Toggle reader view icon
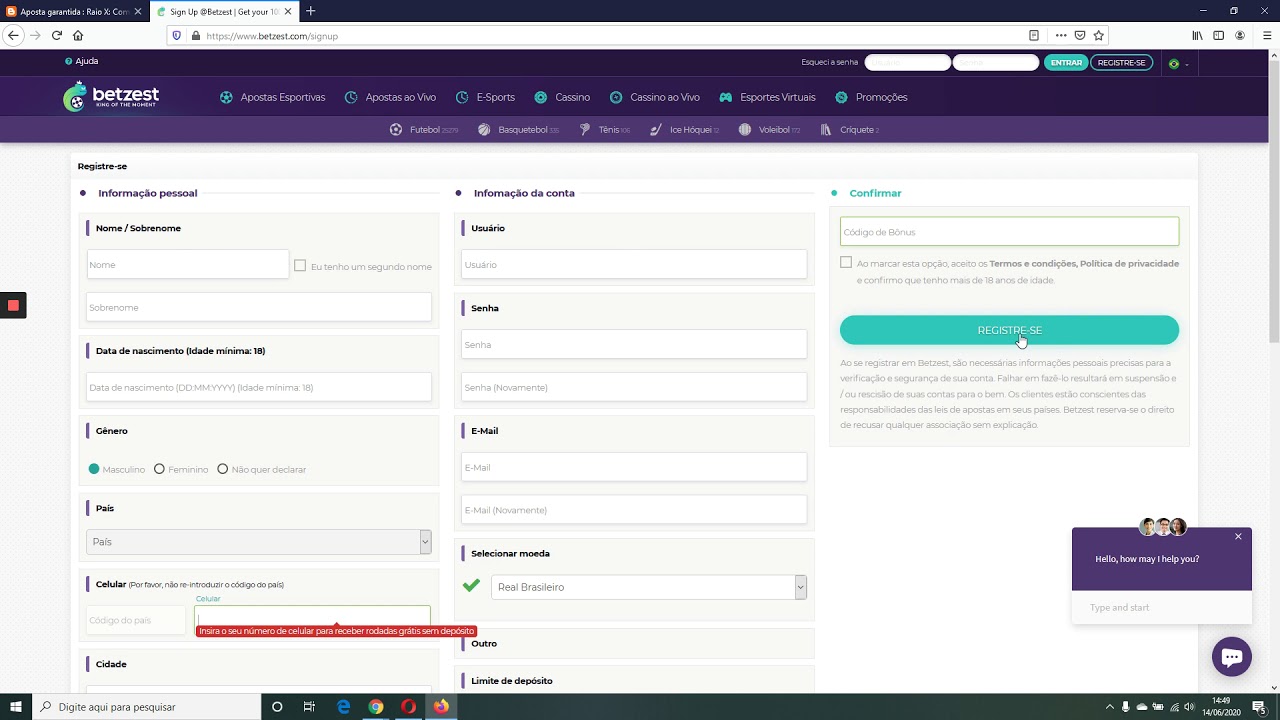This screenshot has width=1280, height=720. click(1034, 35)
